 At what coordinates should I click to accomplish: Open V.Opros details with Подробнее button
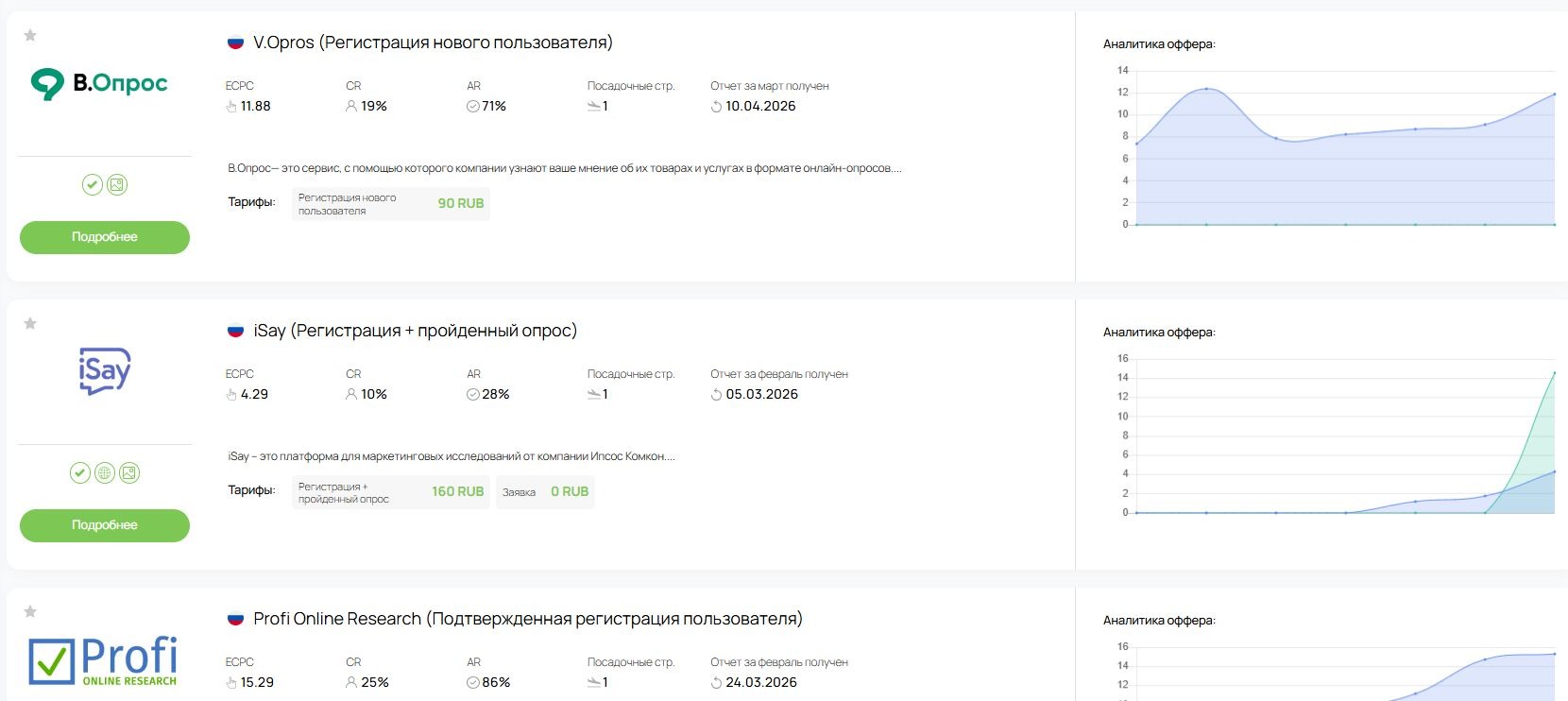[105, 237]
